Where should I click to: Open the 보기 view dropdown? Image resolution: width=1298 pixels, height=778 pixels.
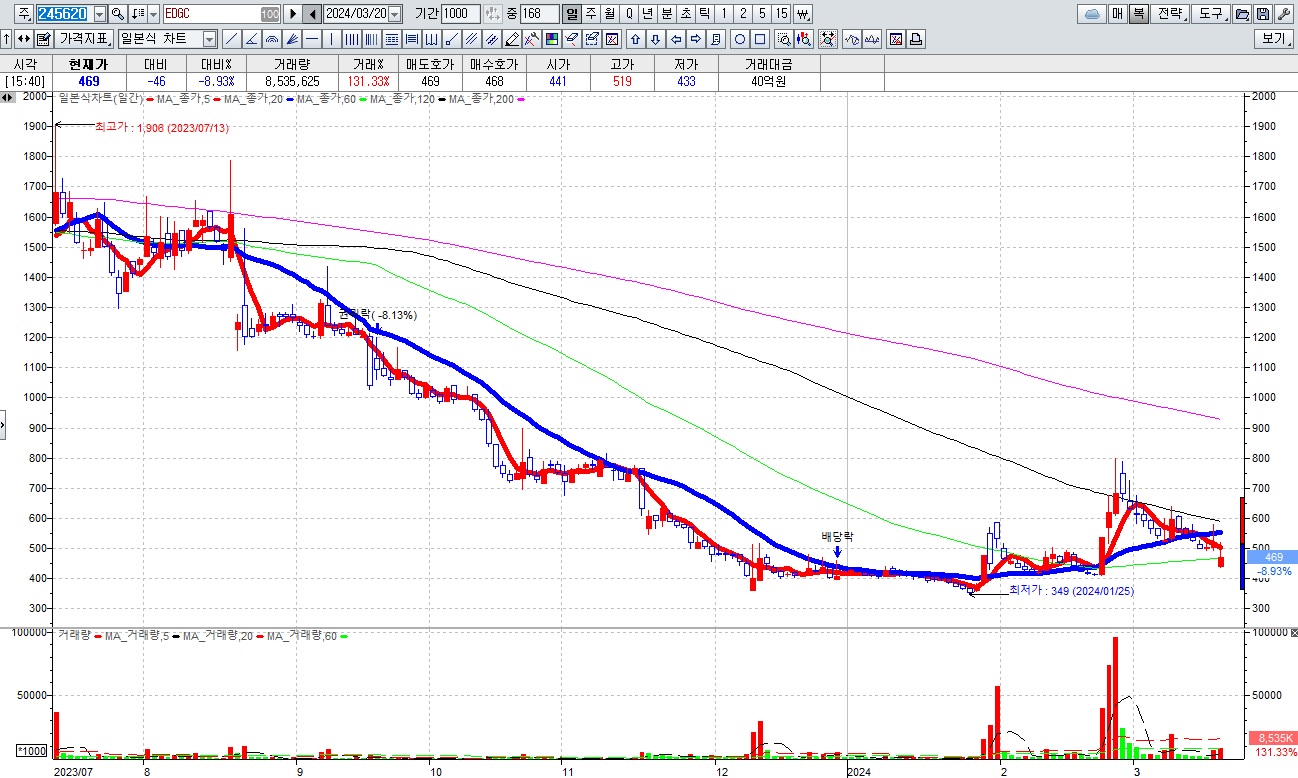coord(1274,39)
